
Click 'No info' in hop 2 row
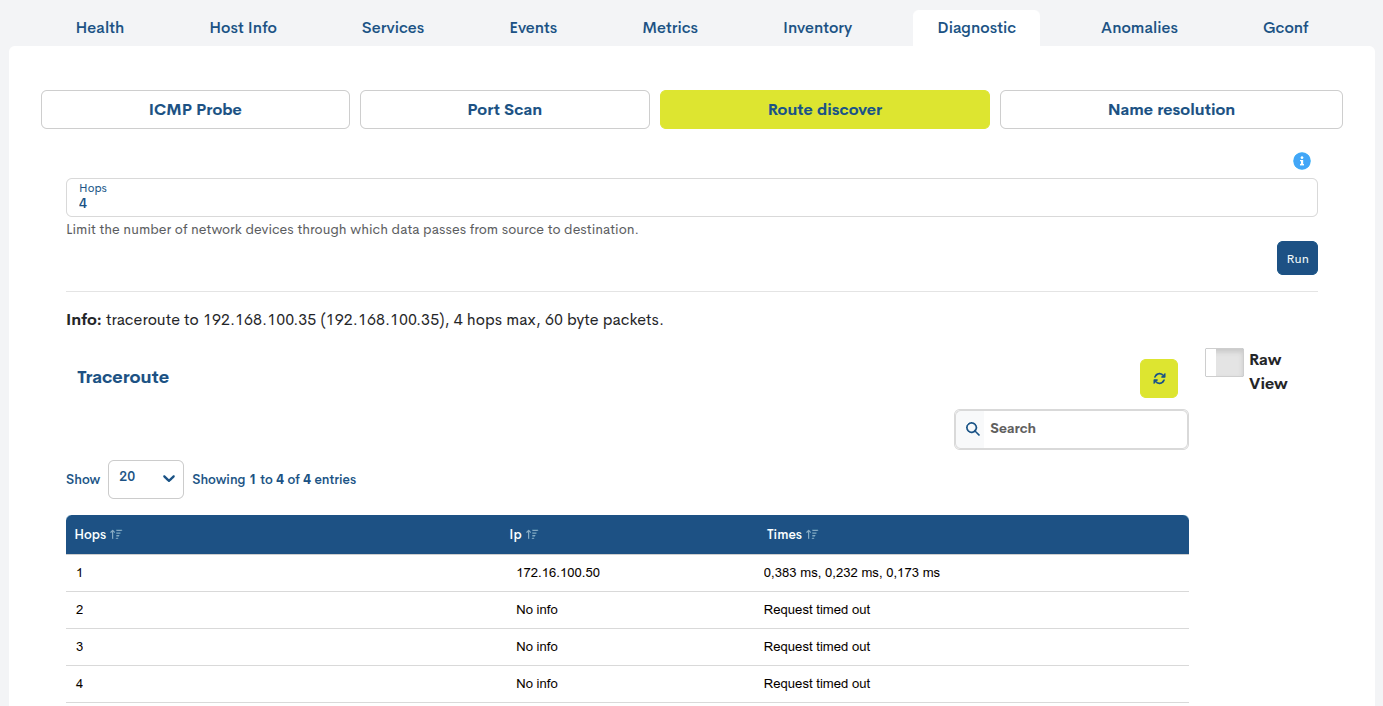click(537, 610)
